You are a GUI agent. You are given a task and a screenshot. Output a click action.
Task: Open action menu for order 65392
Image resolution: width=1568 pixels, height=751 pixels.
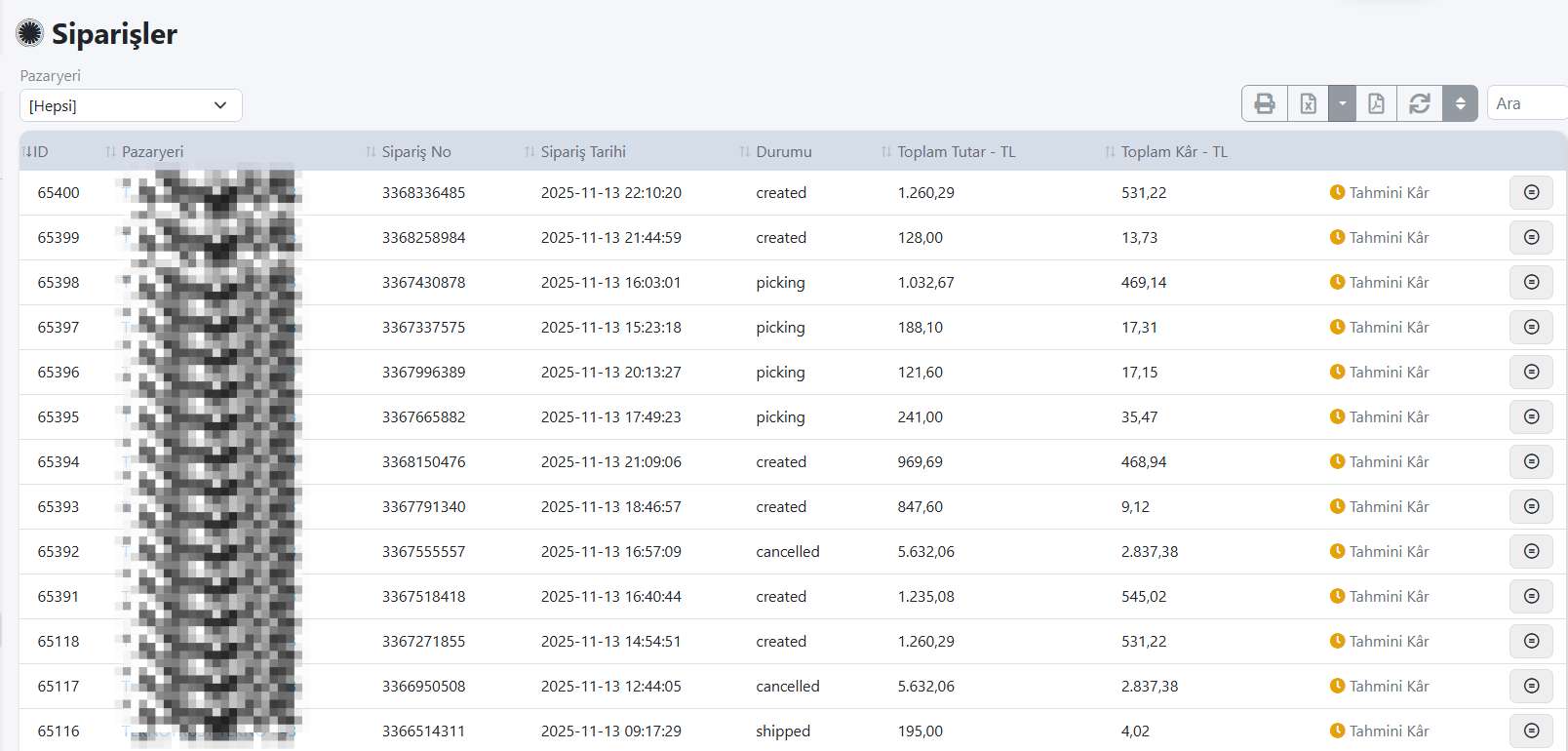(x=1531, y=552)
